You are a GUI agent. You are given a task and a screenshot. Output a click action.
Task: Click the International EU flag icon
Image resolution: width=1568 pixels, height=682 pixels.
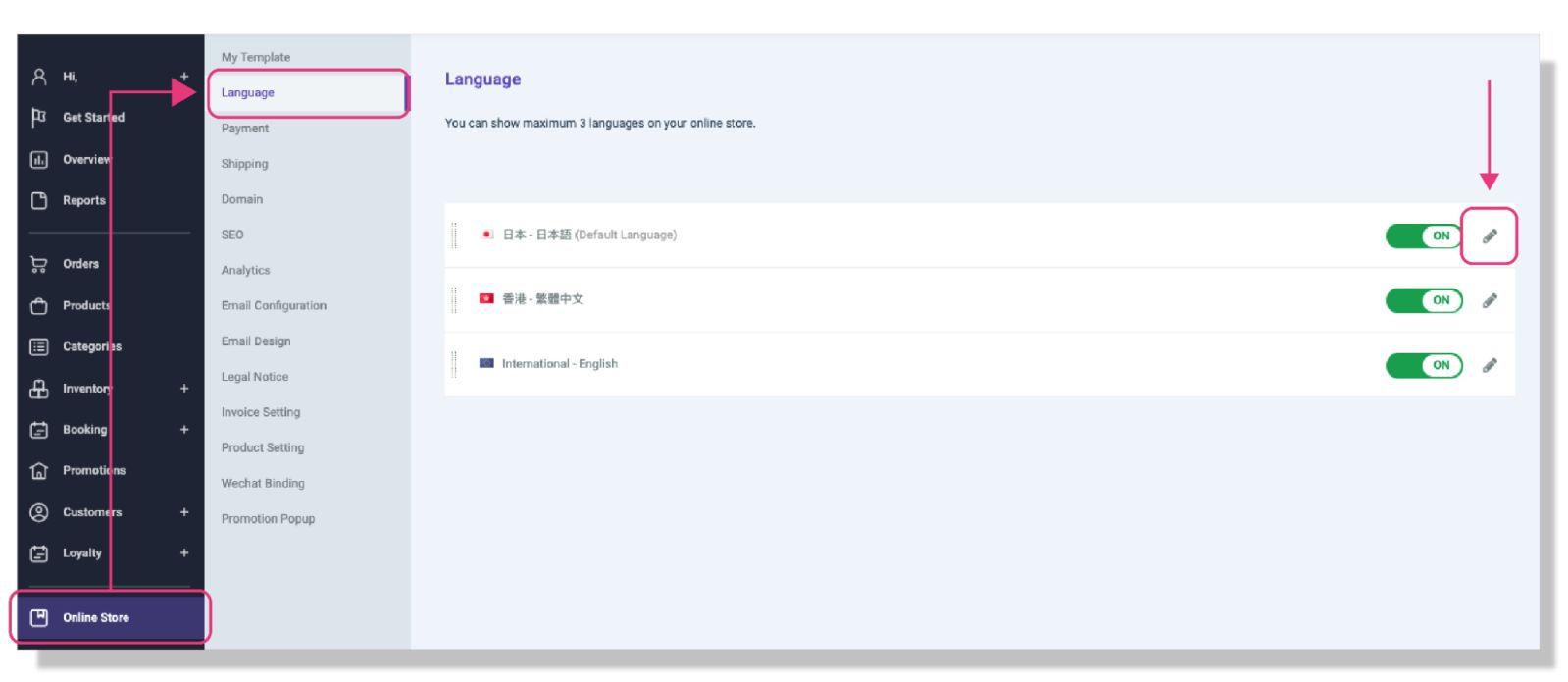click(486, 363)
